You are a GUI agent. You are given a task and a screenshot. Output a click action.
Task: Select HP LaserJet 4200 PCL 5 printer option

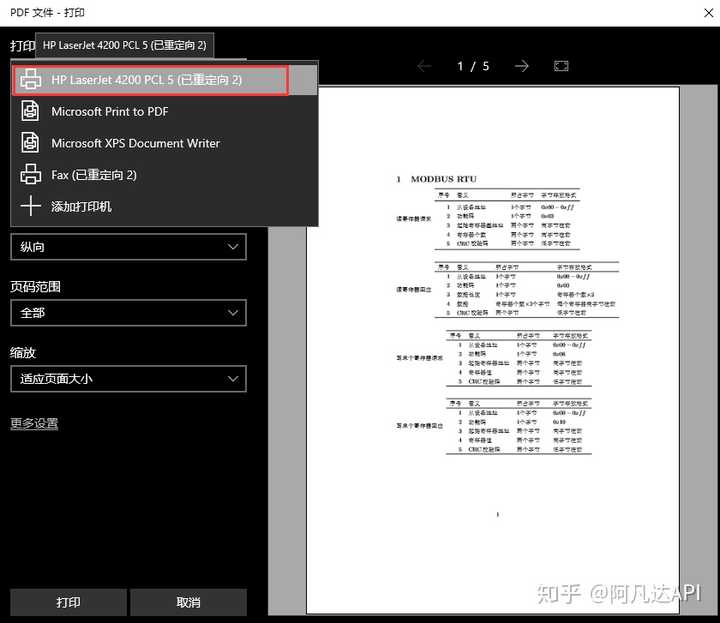tap(164, 80)
